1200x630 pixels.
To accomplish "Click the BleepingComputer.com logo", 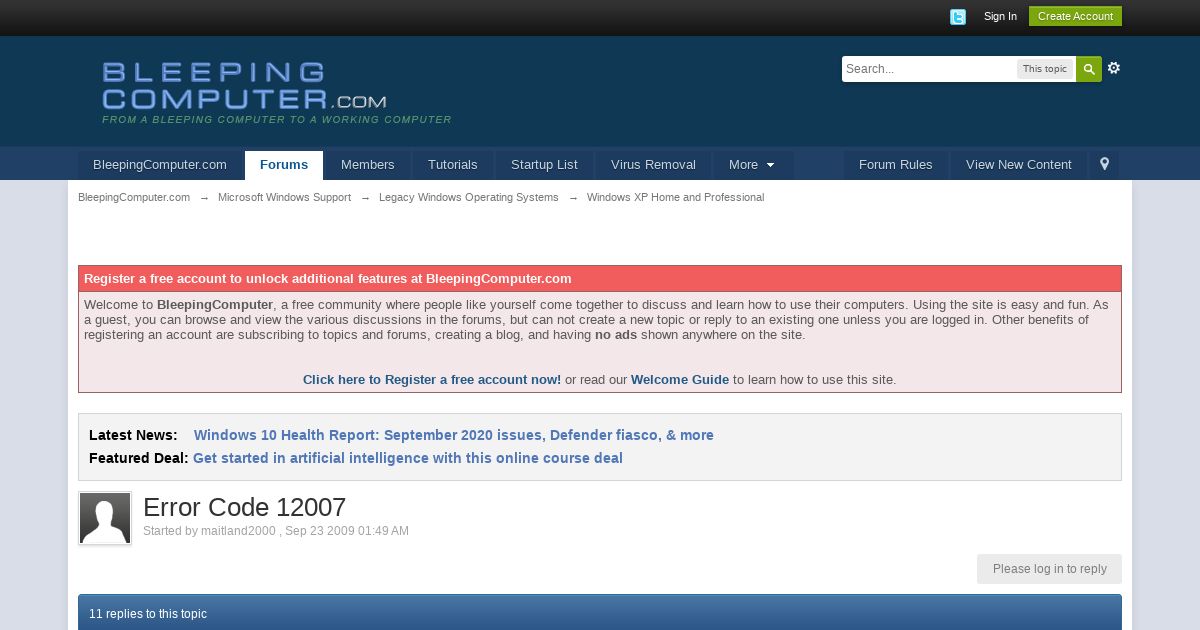I will coord(244,86).
